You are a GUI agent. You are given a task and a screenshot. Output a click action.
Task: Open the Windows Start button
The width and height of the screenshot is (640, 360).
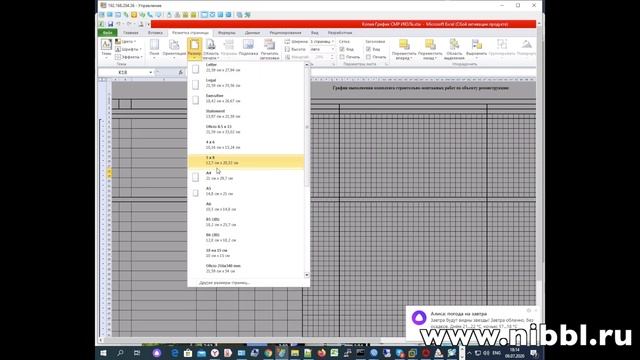(103, 353)
